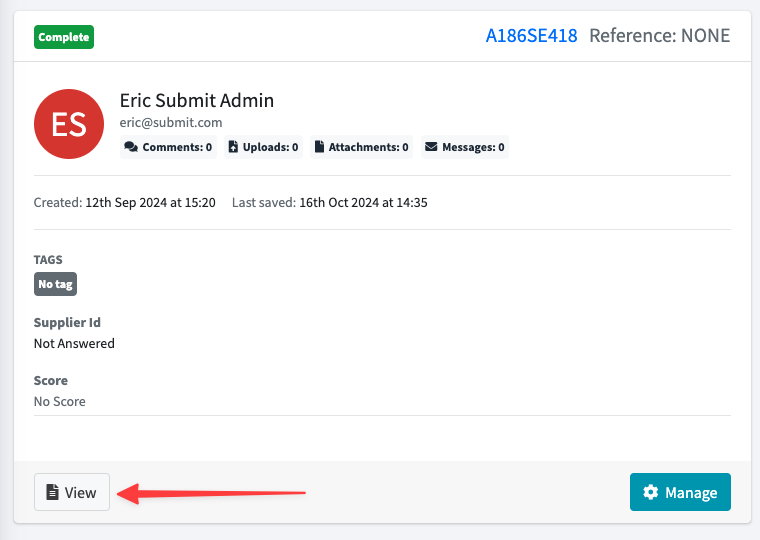Click the ES avatar circle

coord(69,124)
